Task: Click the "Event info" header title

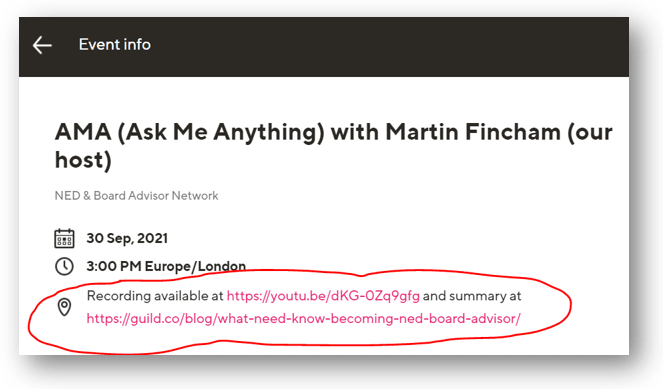Action: [115, 44]
